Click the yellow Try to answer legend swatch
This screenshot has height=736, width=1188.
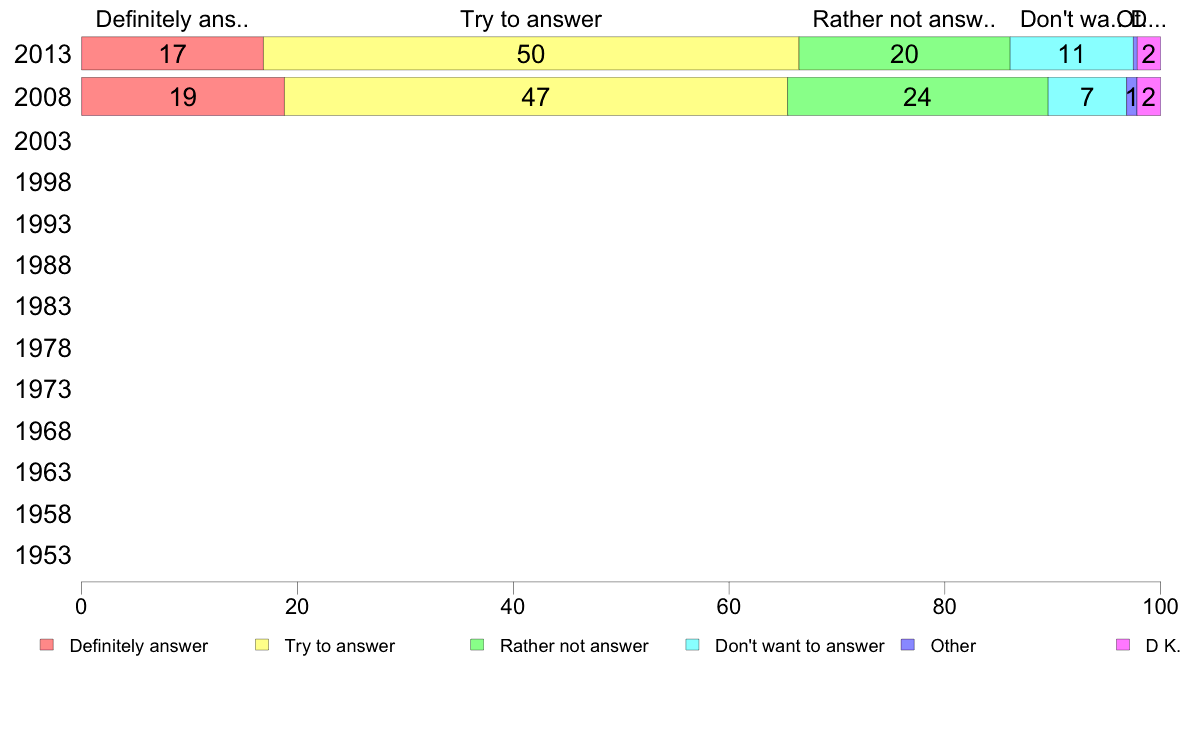pyautogui.click(x=262, y=645)
